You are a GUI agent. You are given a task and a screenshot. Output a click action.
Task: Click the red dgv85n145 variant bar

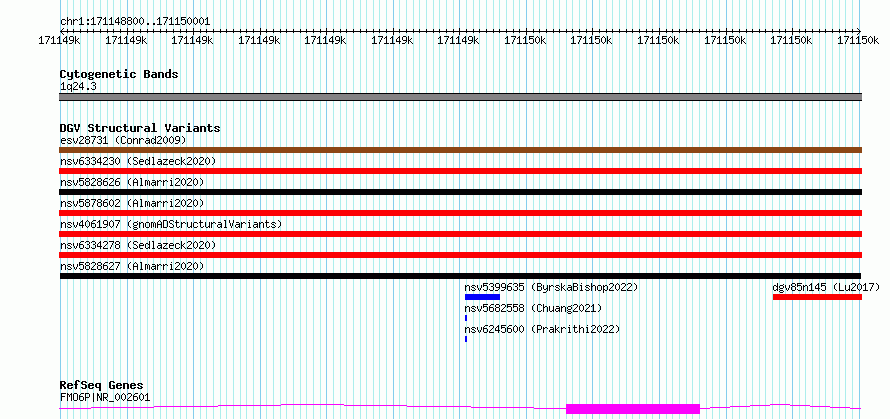[817, 297]
